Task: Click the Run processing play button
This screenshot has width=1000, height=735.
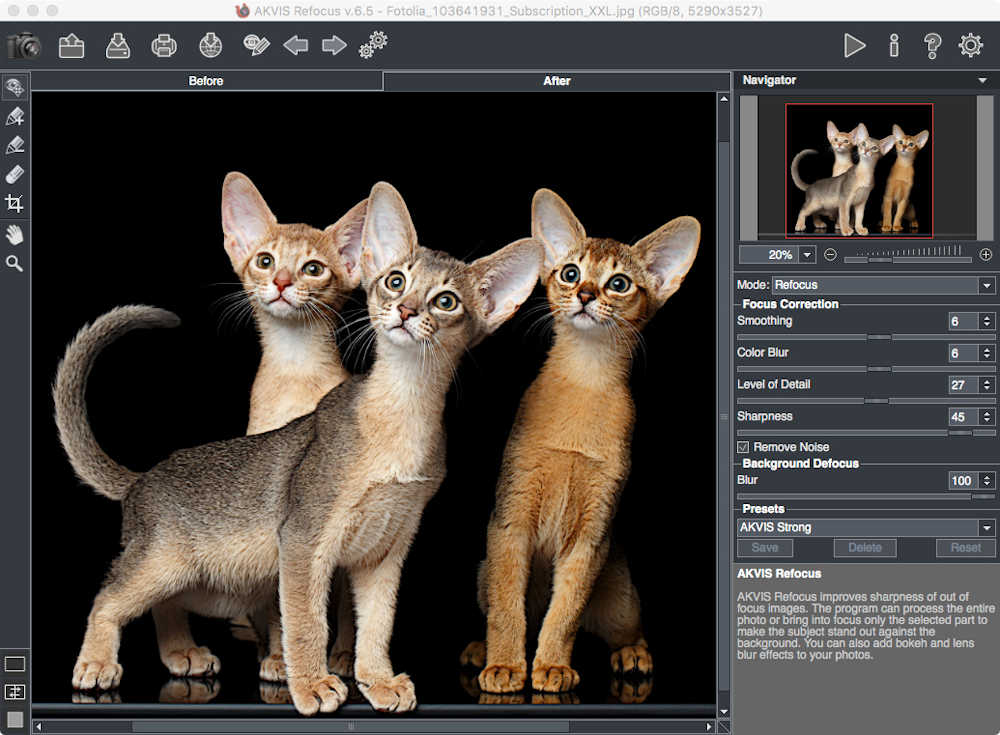Action: tap(854, 46)
